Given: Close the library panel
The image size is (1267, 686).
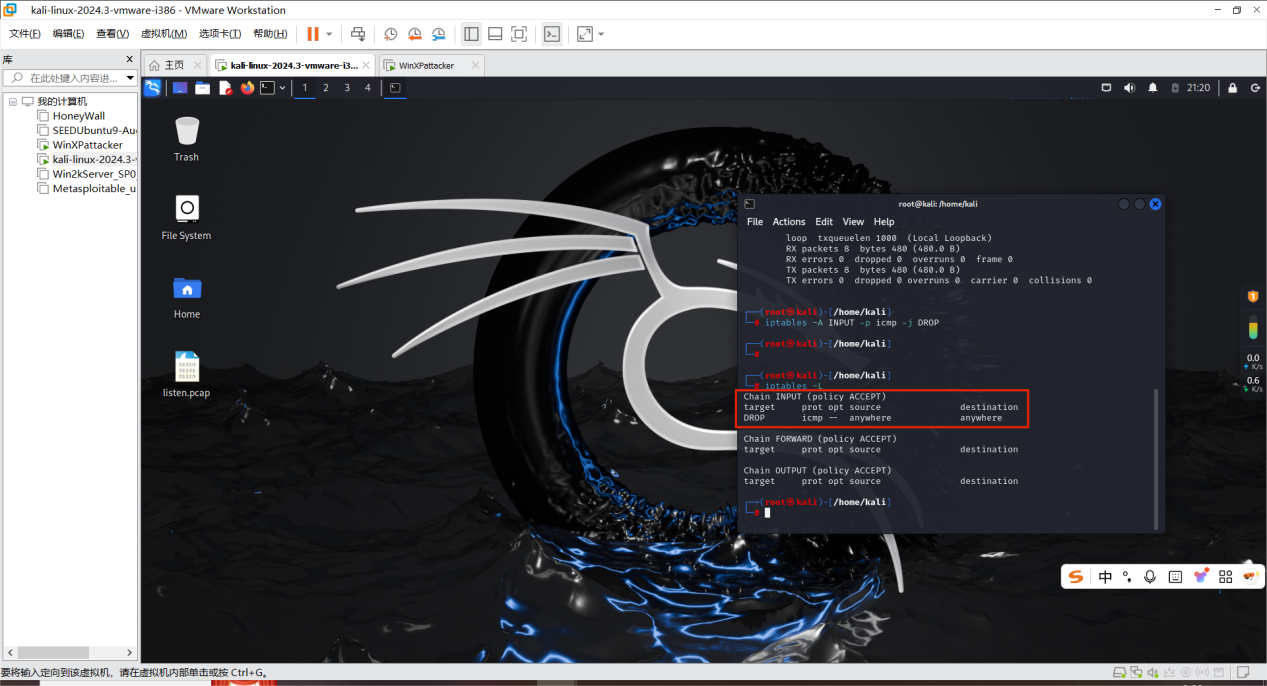Looking at the screenshot, I should [x=129, y=59].
